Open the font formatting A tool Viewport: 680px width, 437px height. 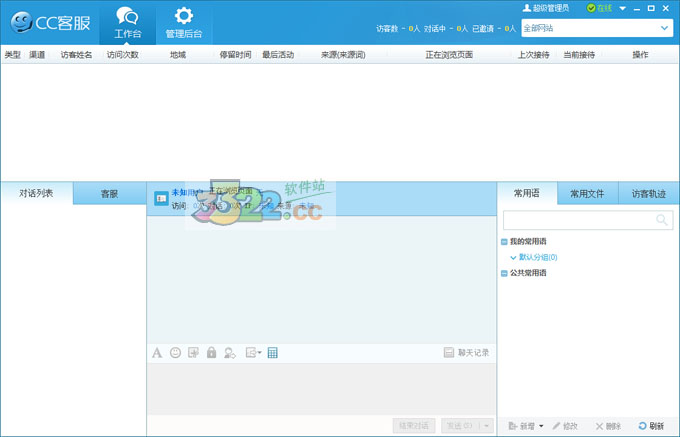[x=157, y=353]
